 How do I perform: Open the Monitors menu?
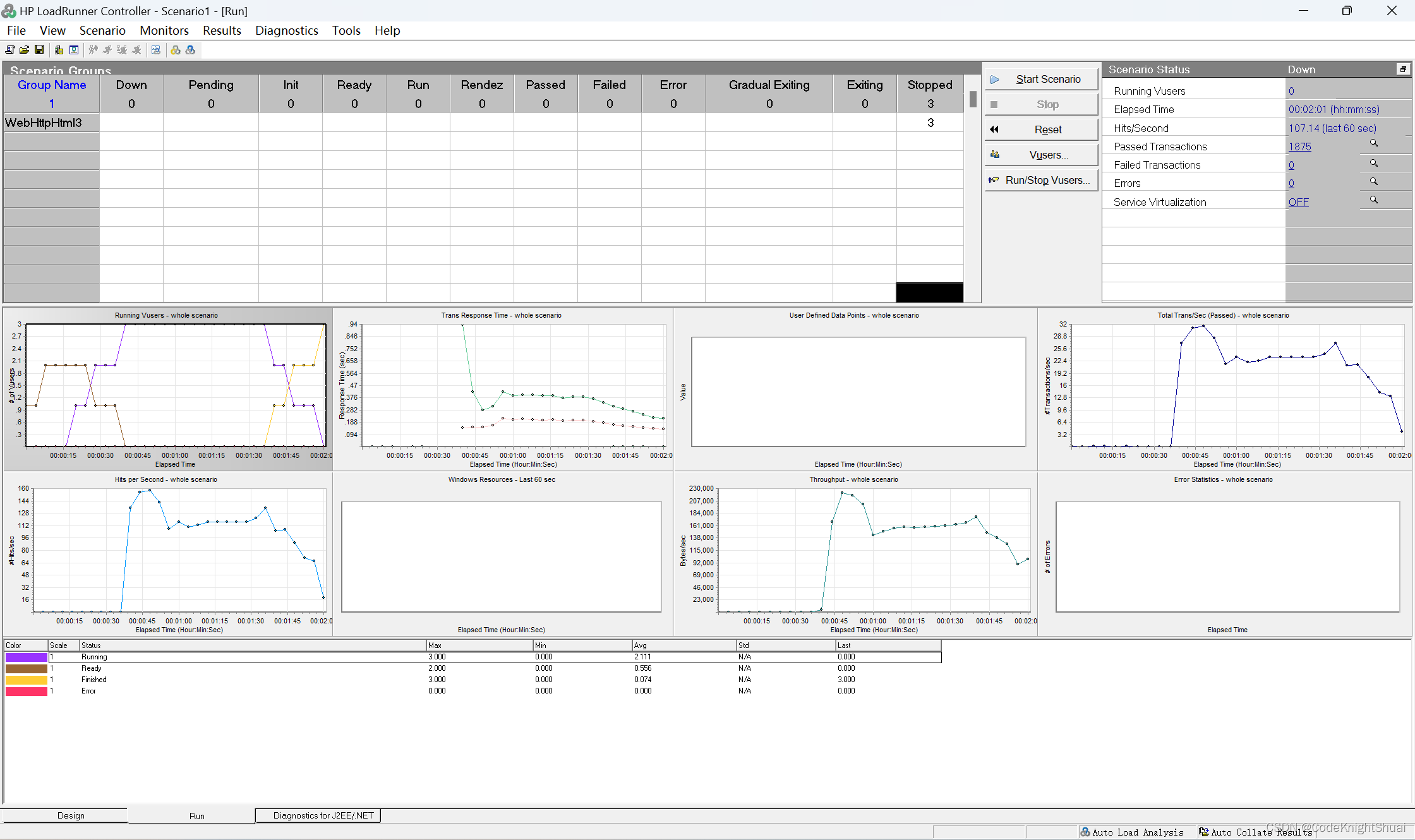[164, 30]
